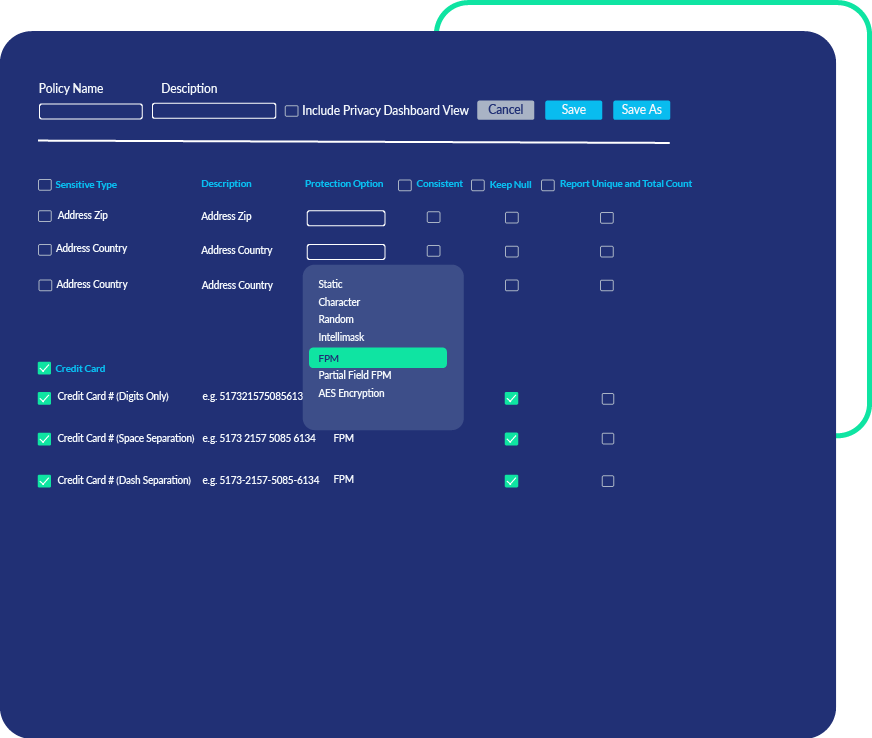This screenshot has height=738, width=872.
Task: Toggle the Sensitive Type header checkbox
Action: pyautogui.click(x=44, y=184)
